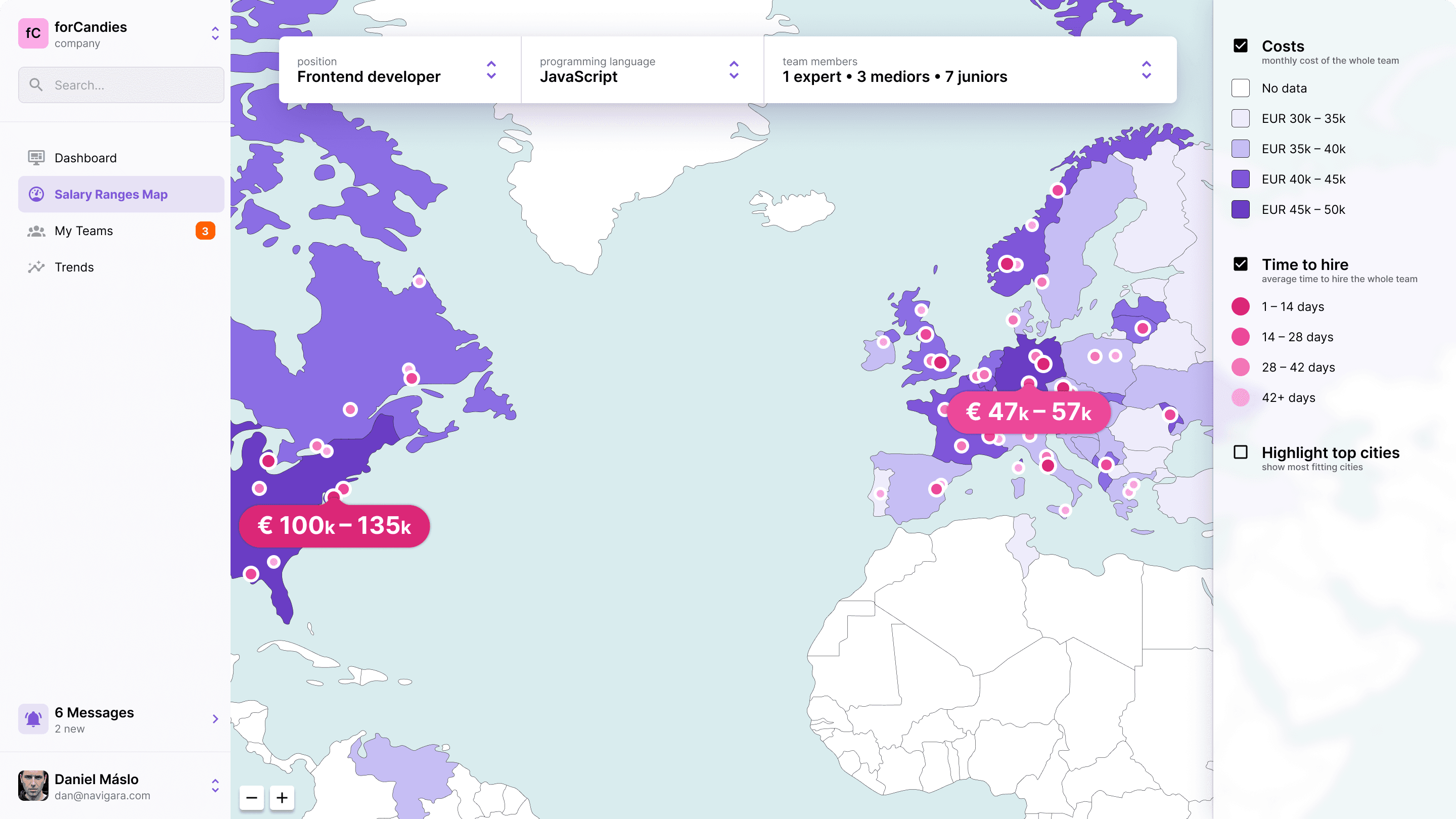Image resolution: width=1456 pixels, height=819 pixels.
Task: Click the Dashboard monitor icon
Action: click(x=36, y=158)
